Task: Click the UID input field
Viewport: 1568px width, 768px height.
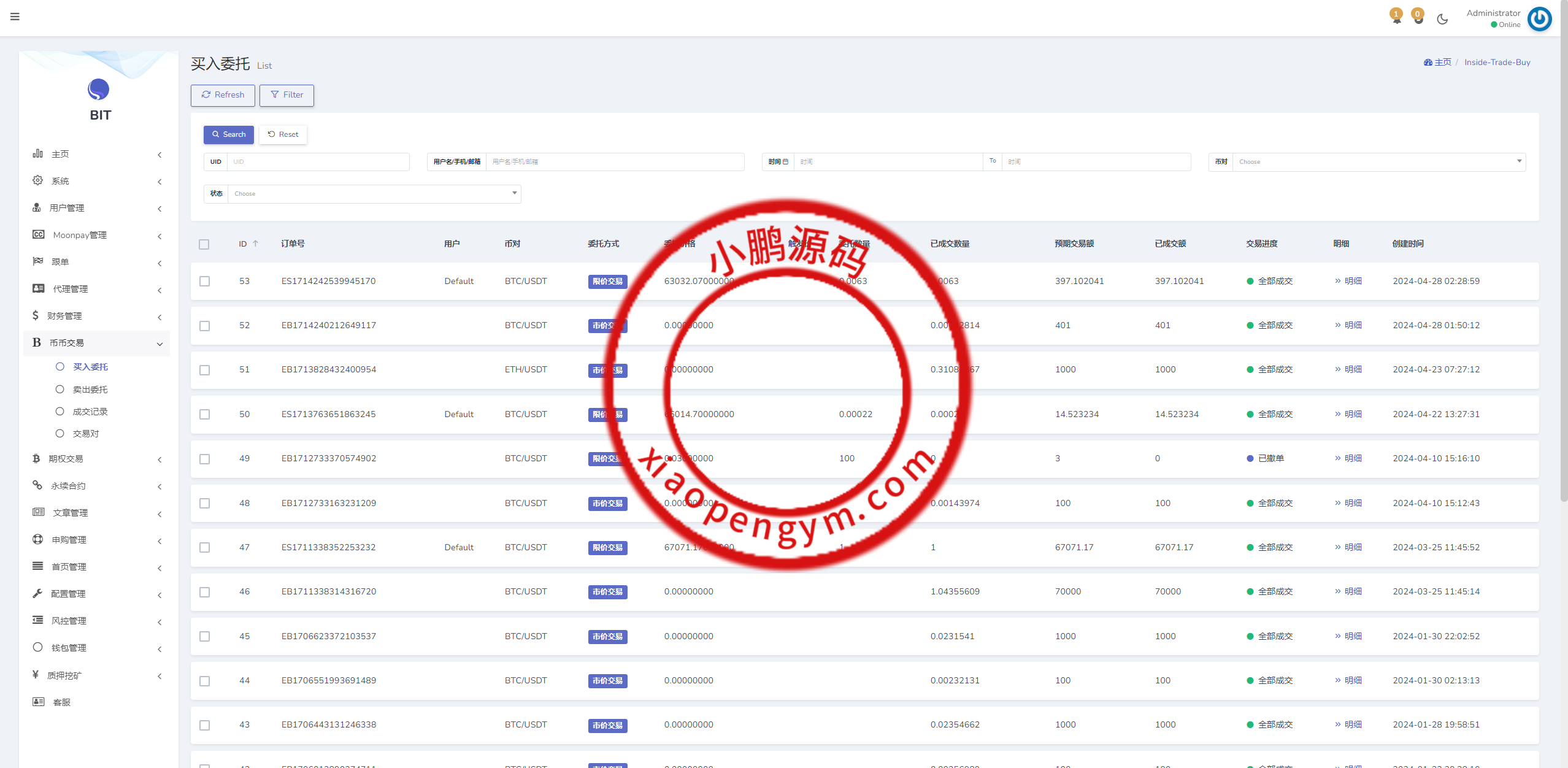Action: tap(317, 162)
